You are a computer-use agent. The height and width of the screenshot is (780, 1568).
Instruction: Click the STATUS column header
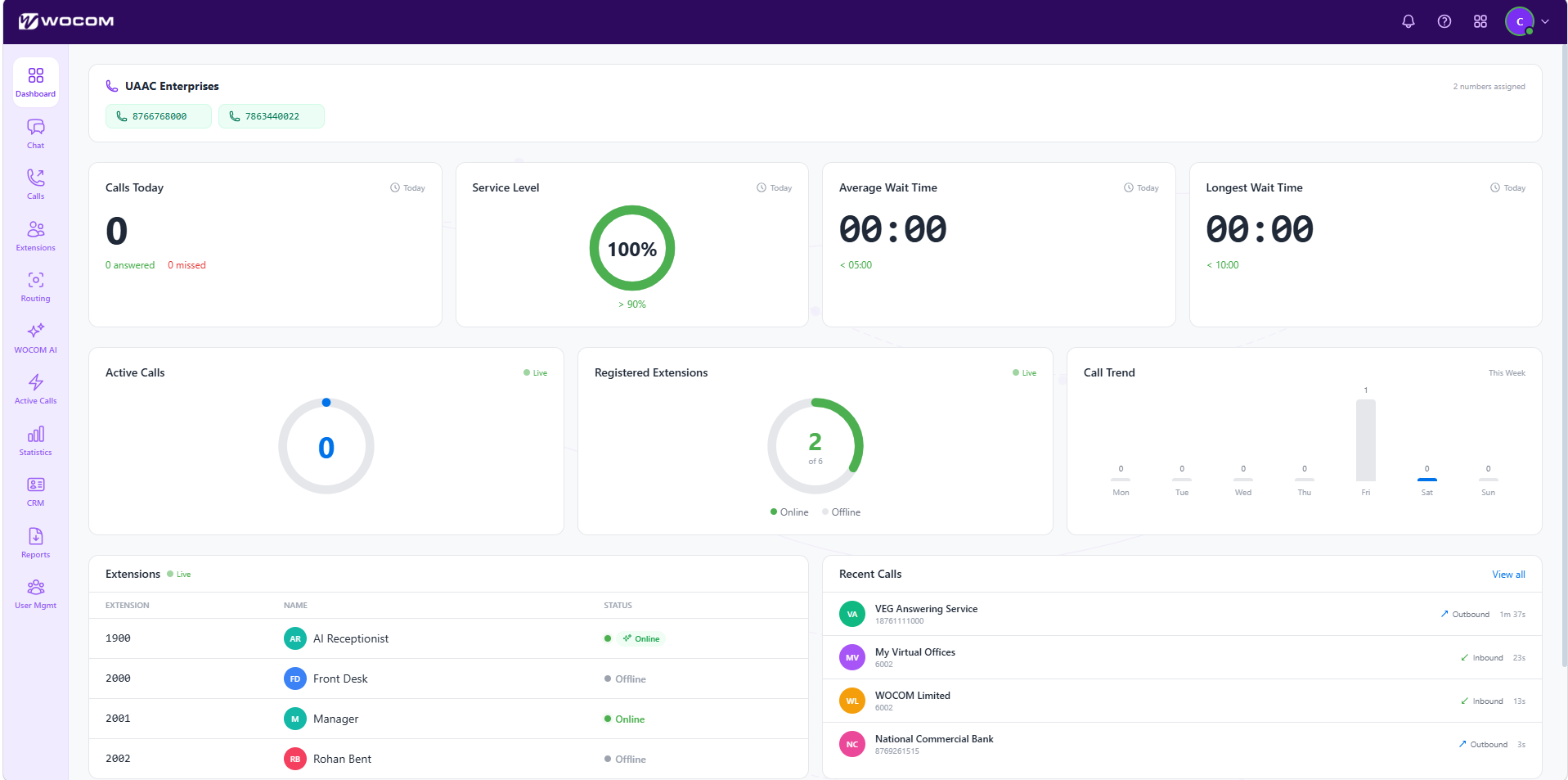pos(618,606)
